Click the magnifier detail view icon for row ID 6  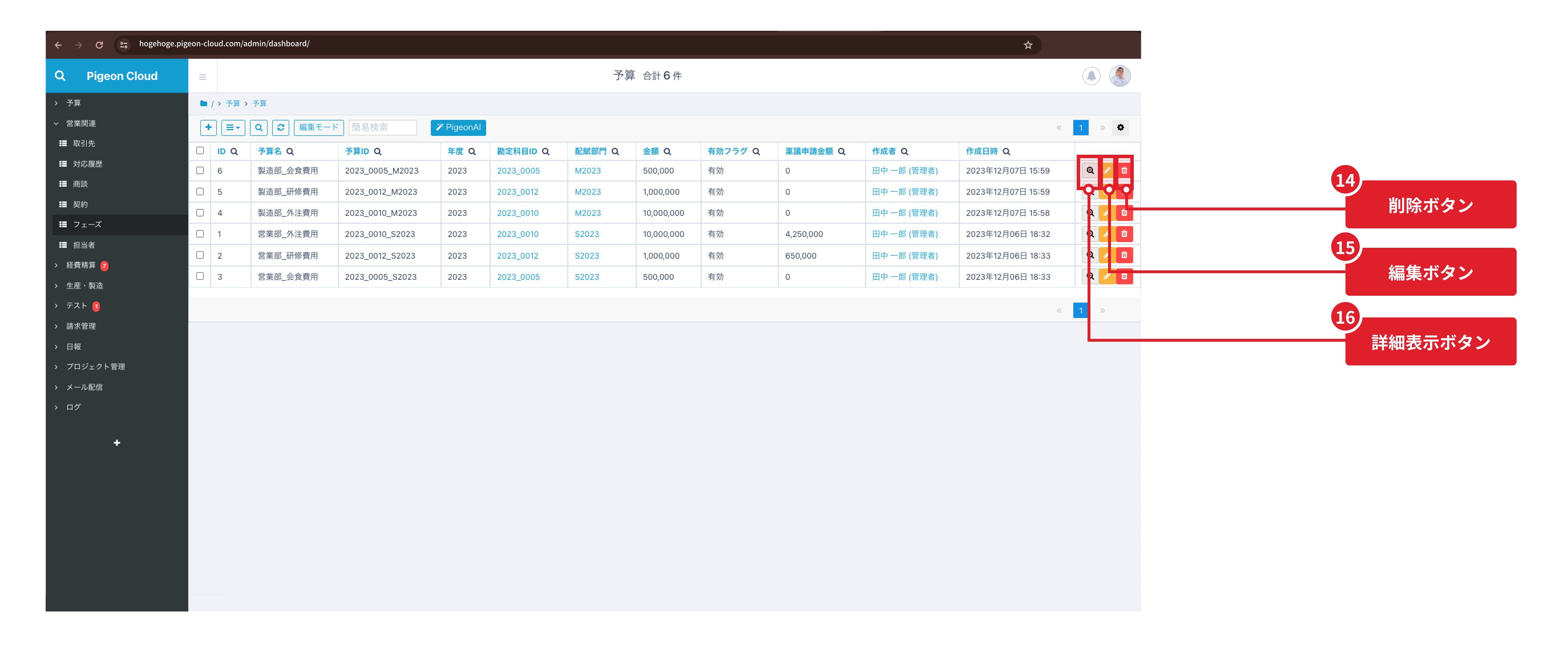(1090, 171)
